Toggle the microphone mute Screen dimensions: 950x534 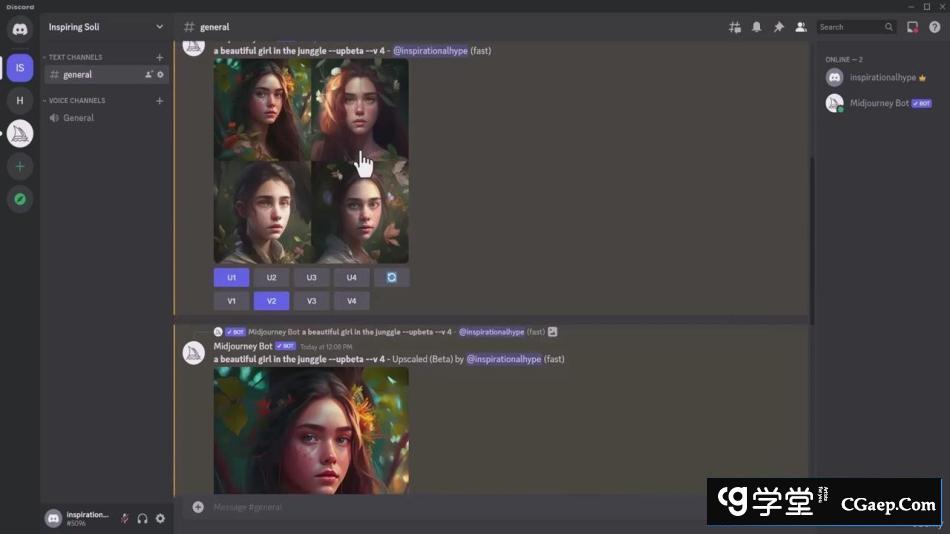click(125, 518)
